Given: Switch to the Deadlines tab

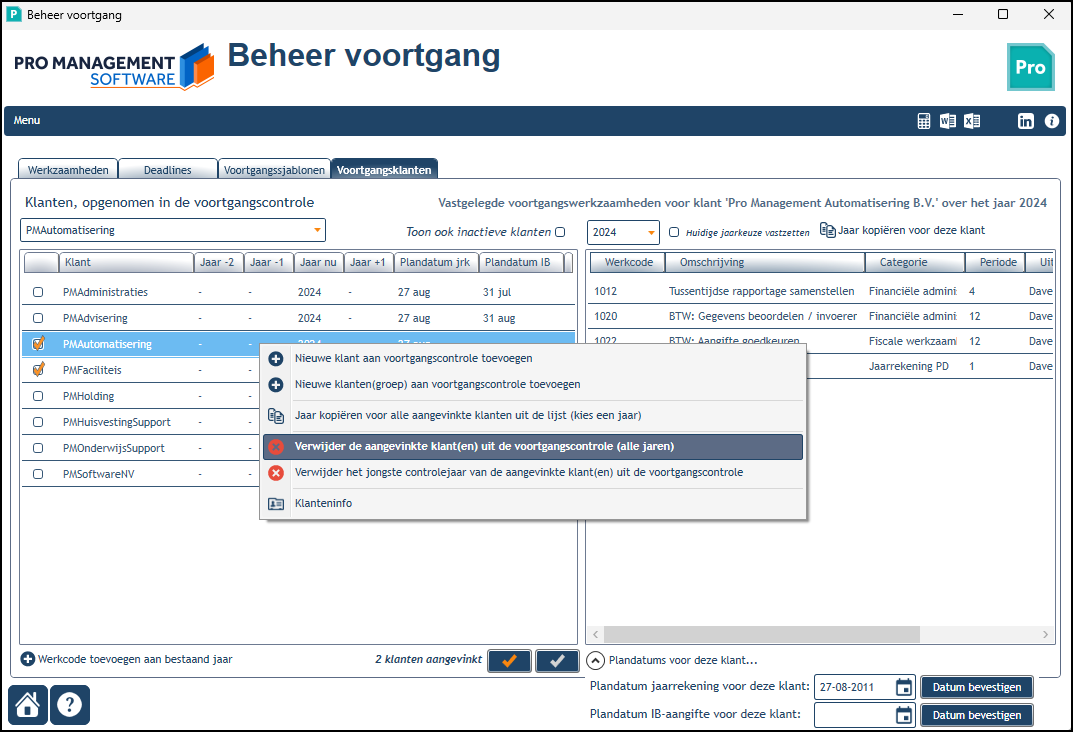Looking at the screenshot, I should point(168,170).
